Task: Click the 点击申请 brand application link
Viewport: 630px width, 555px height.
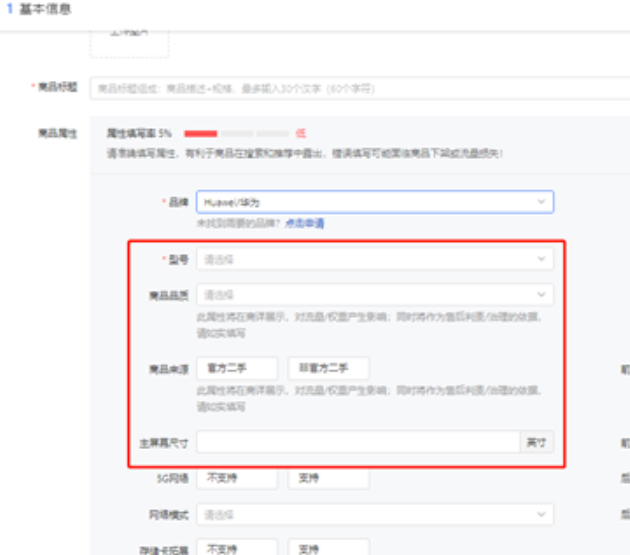Action: point(304,223)
